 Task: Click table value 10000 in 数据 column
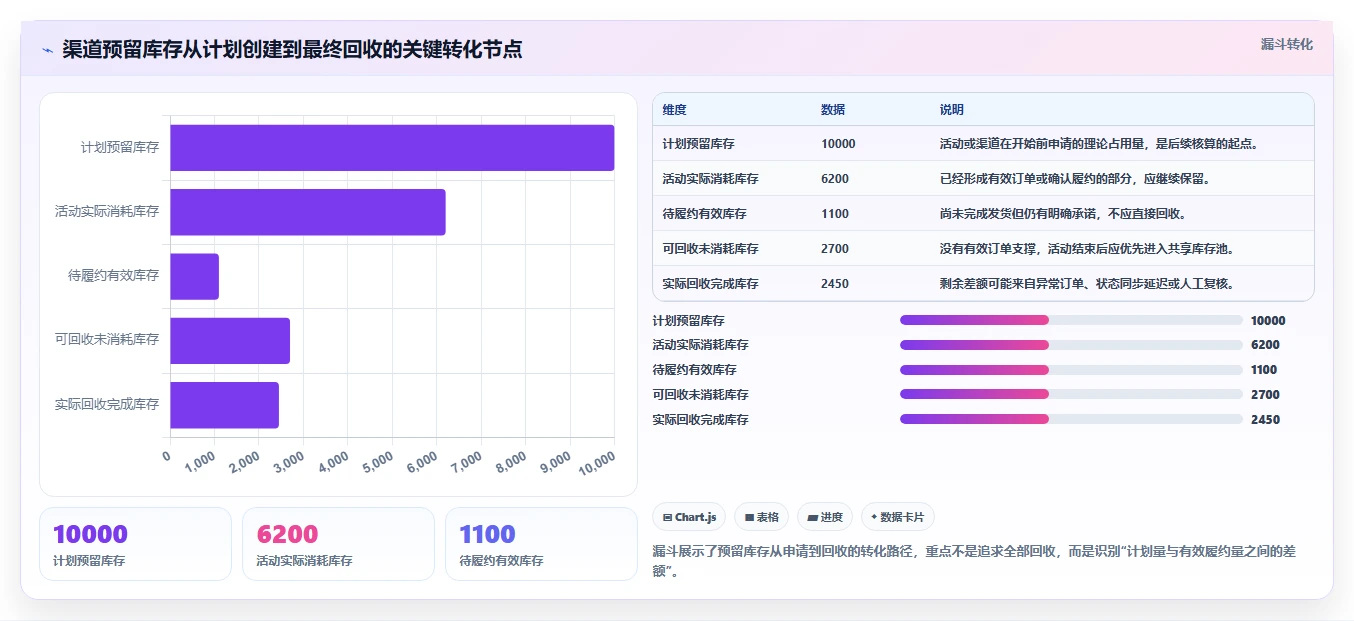pos(838,144)
